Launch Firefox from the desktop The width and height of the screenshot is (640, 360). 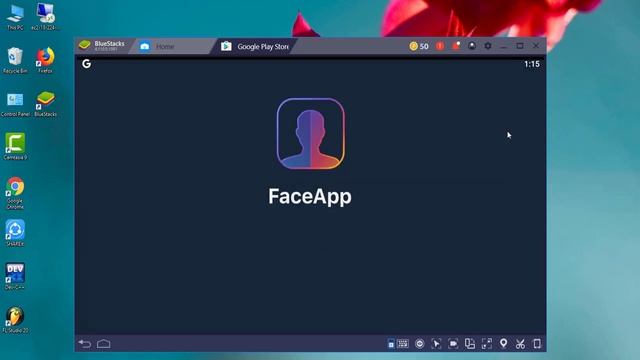[x=45, y=60]
